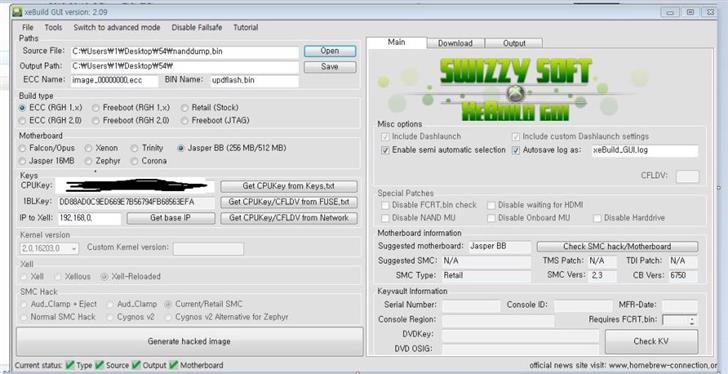Viewport: 728px width, 374px height.
Task: Click Switch to advanced mode
Action: [x=117, y=27]
